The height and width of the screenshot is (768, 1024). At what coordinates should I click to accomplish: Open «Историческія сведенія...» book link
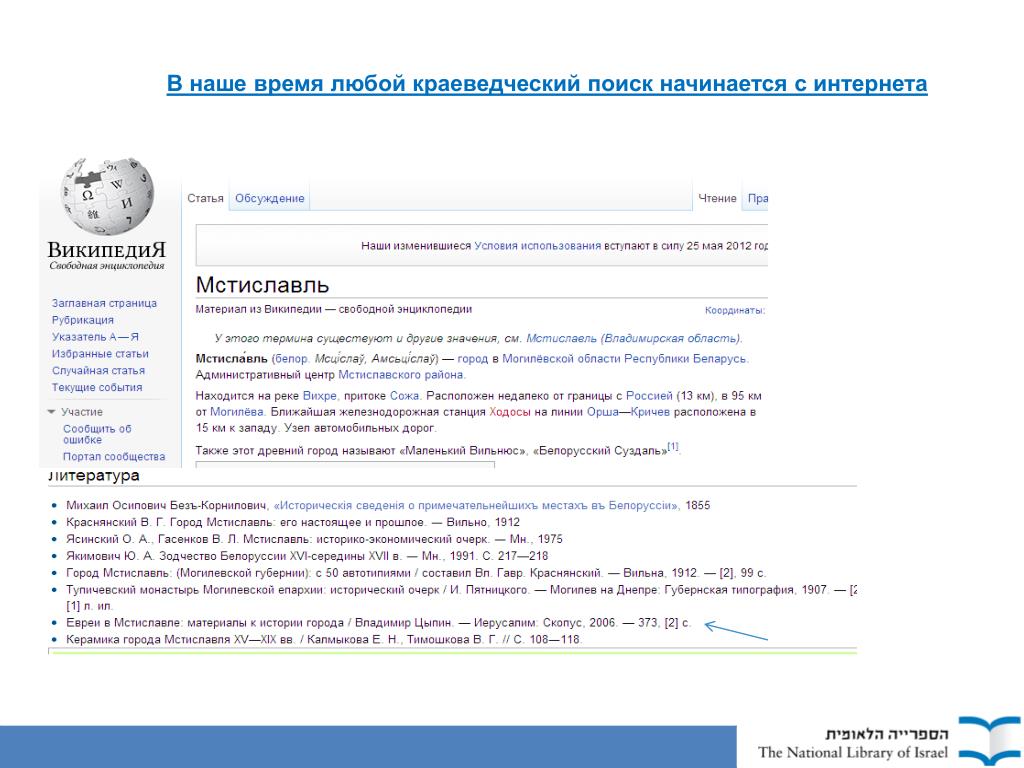[x=476, y=505]
